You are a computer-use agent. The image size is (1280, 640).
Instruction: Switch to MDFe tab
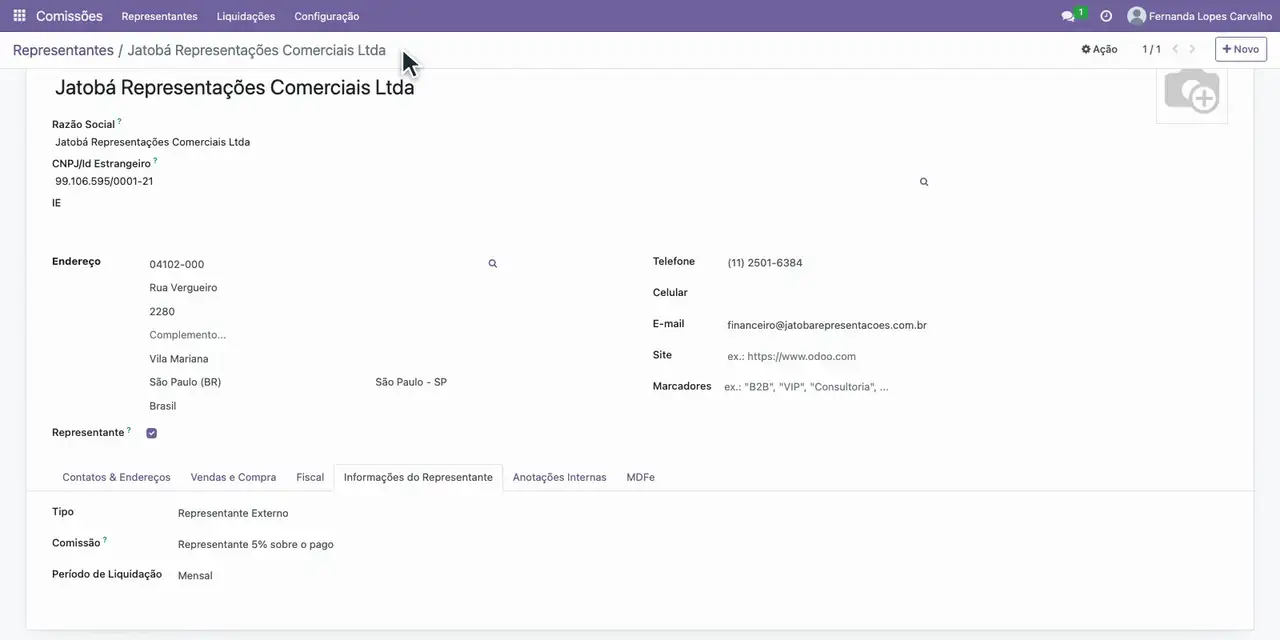click(x=640, y=477)
